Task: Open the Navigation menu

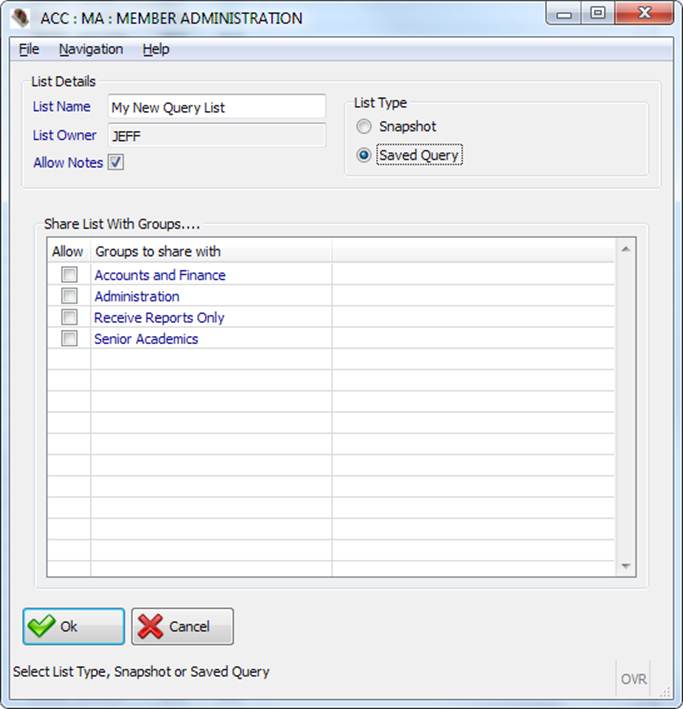Action: tap(90, 49)
